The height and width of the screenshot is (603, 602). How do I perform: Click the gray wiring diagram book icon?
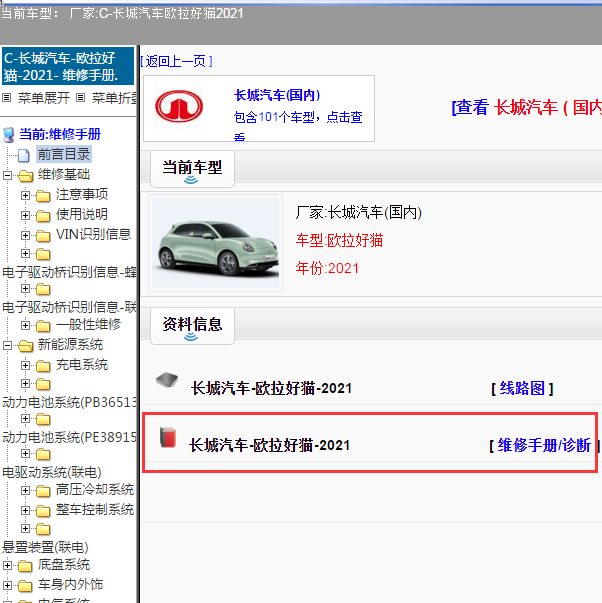click(x=167, y=380)
